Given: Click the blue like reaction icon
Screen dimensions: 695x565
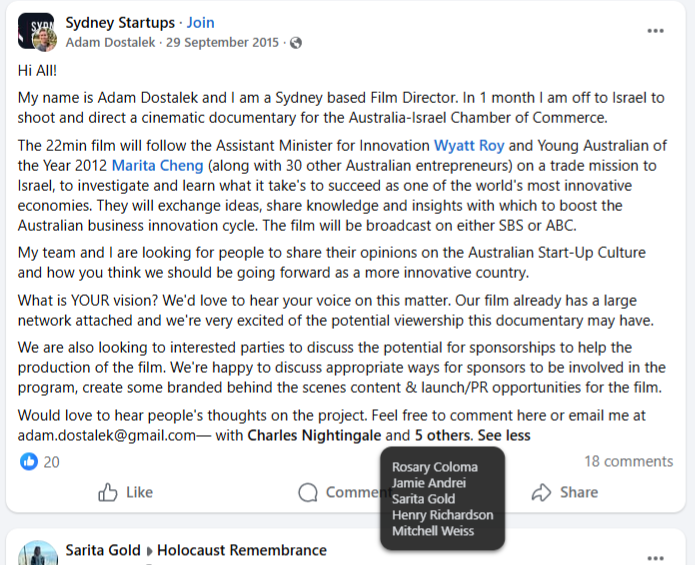Looking at the screenshot, I should 29,462.
